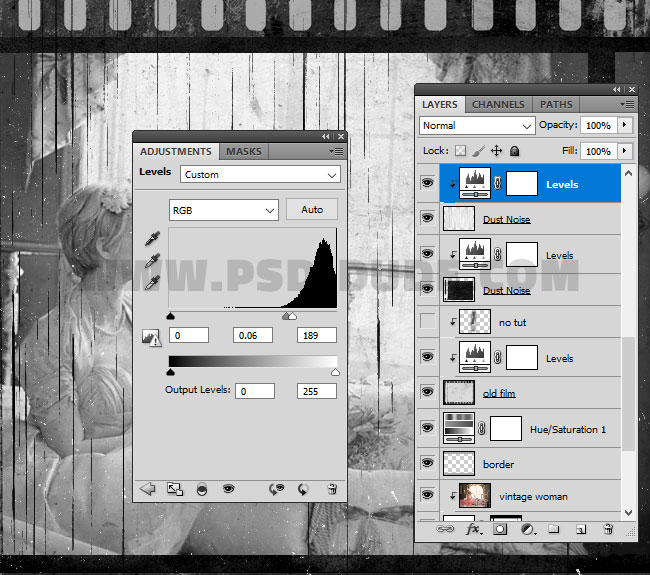Viewport: 650px width, 575px height.
Task: Add a layer mask from Layers panel
Action: pyautogui.click(x=500, y=529)
